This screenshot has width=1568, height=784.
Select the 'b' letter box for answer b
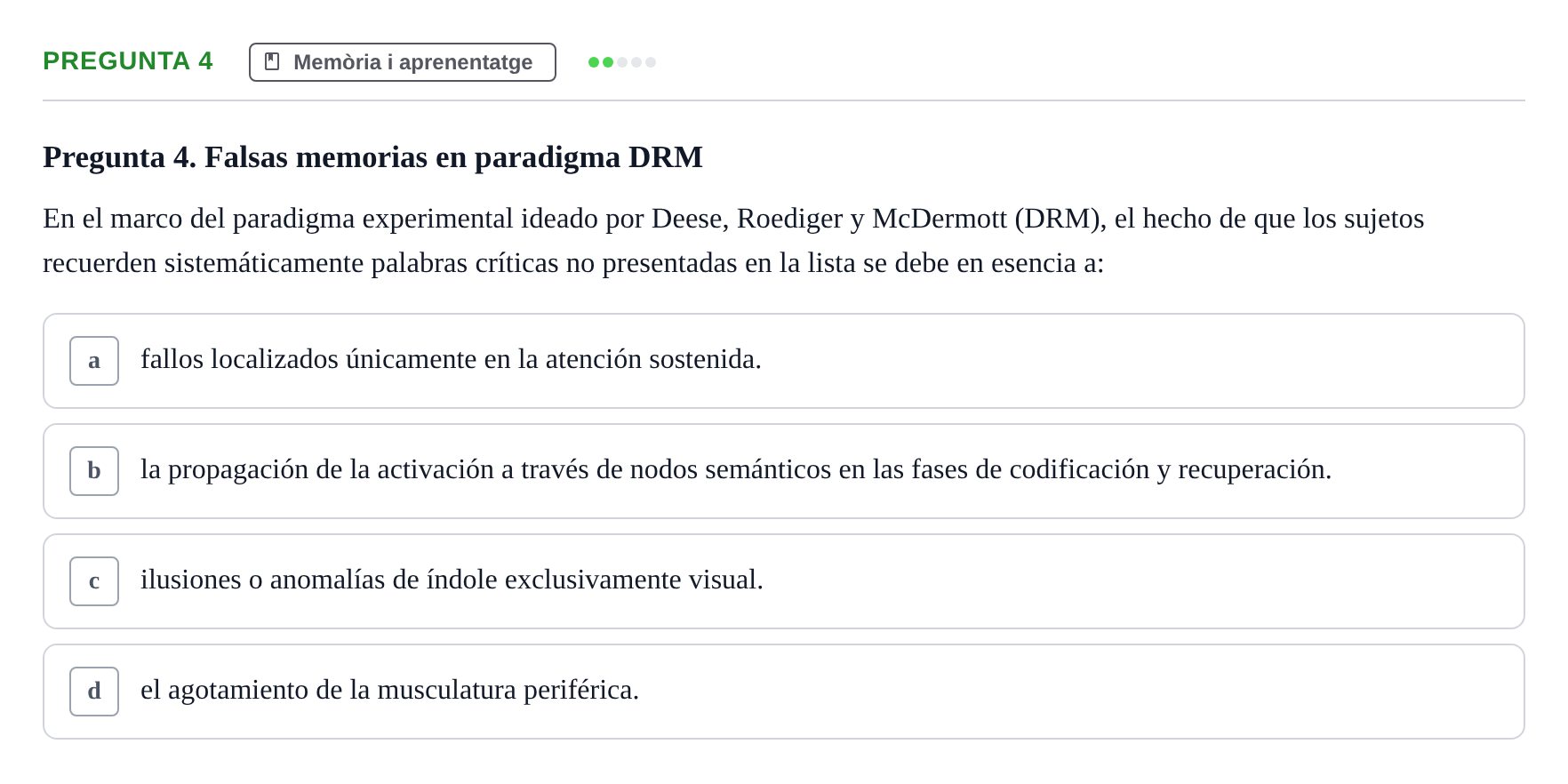94,471
